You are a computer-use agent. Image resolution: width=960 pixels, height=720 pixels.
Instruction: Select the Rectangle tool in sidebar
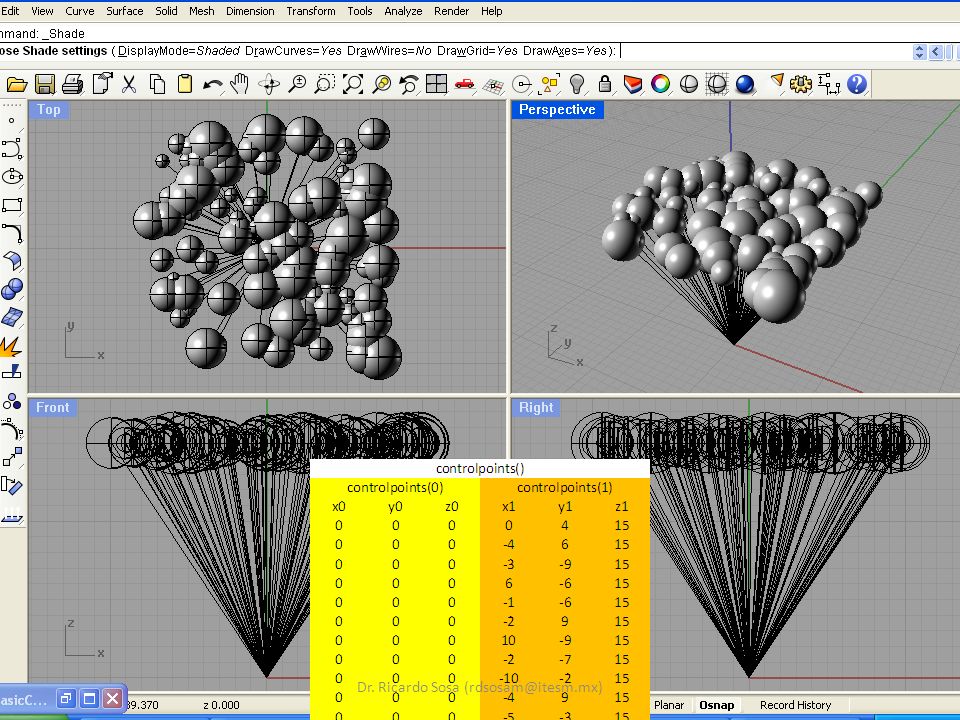[x=12, y=205]
